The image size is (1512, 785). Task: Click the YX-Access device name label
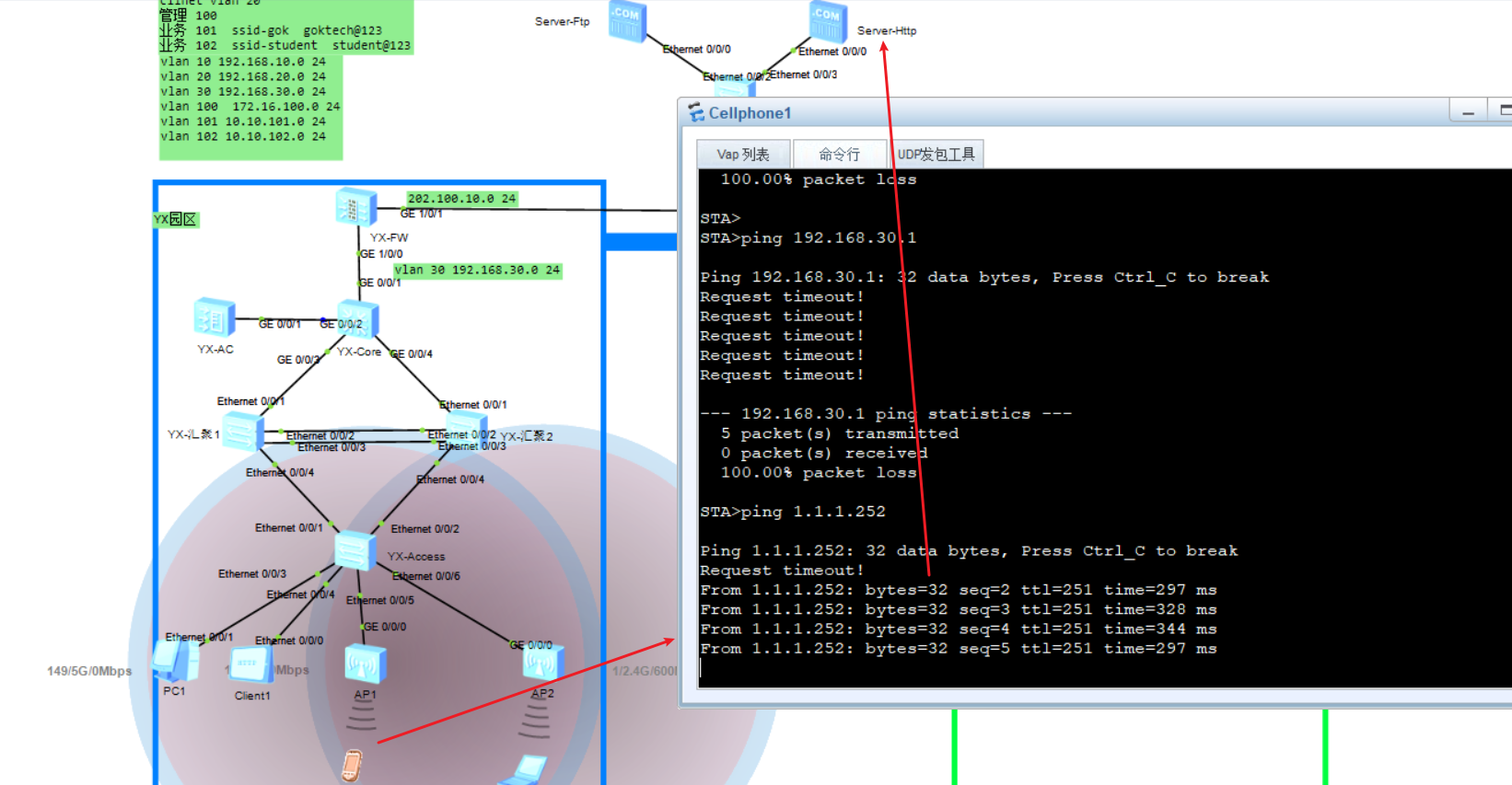[x=416, y=557]
